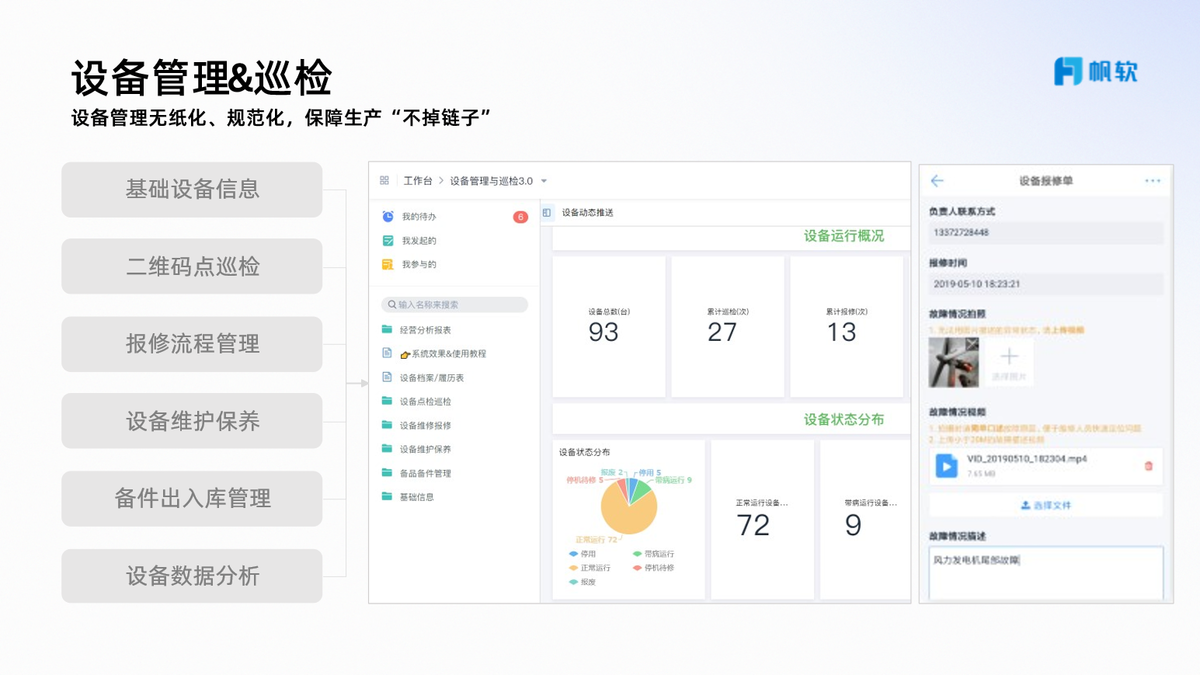Select the 设备动态推送 tab

point(588,213)
